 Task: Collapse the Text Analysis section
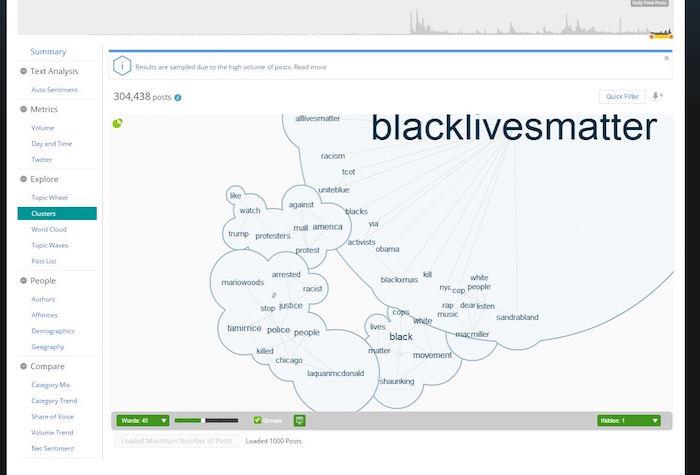(x=23, y=71)
